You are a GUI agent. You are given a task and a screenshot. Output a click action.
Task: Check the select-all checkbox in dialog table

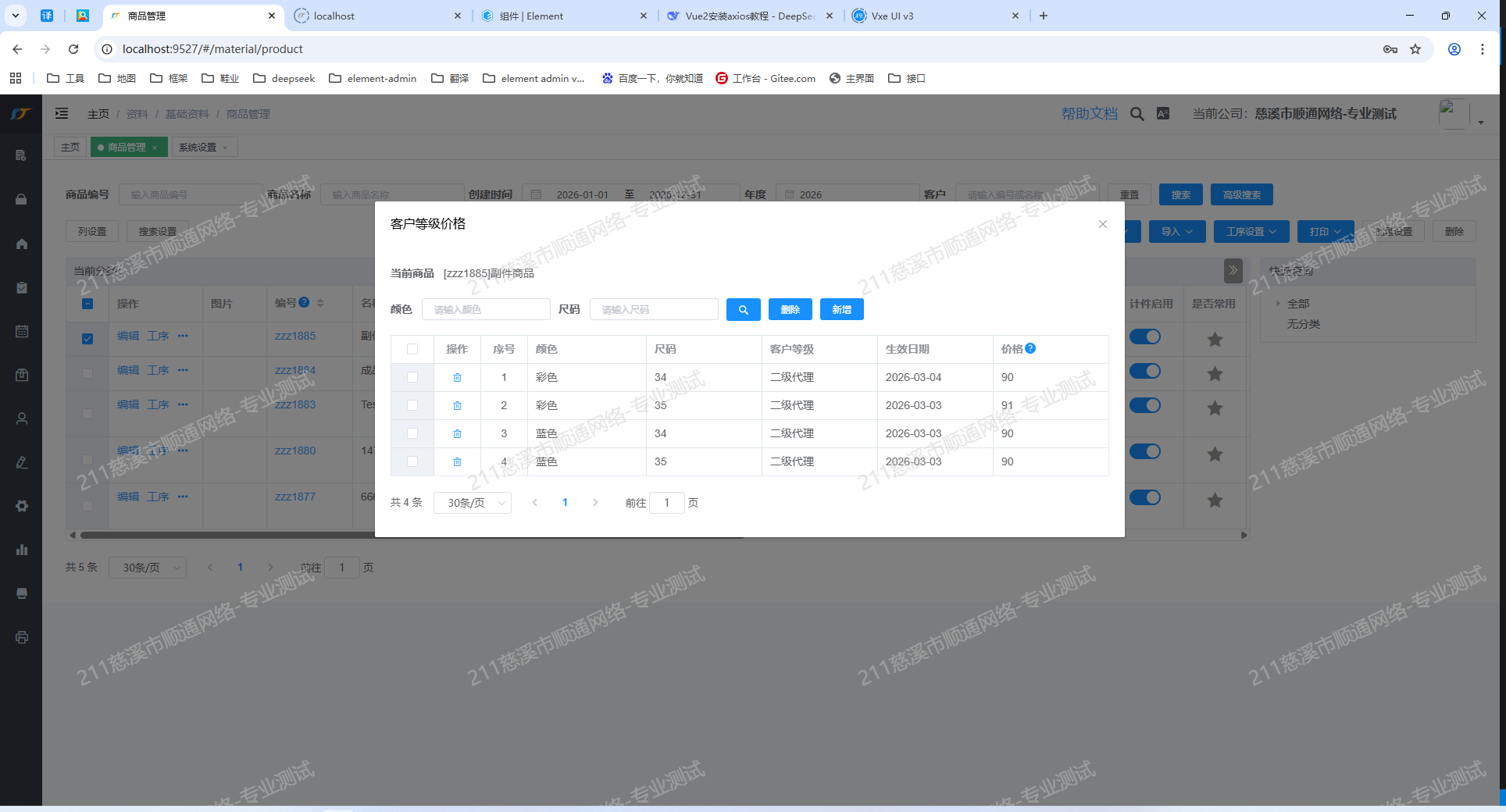[x=412, y=350]
